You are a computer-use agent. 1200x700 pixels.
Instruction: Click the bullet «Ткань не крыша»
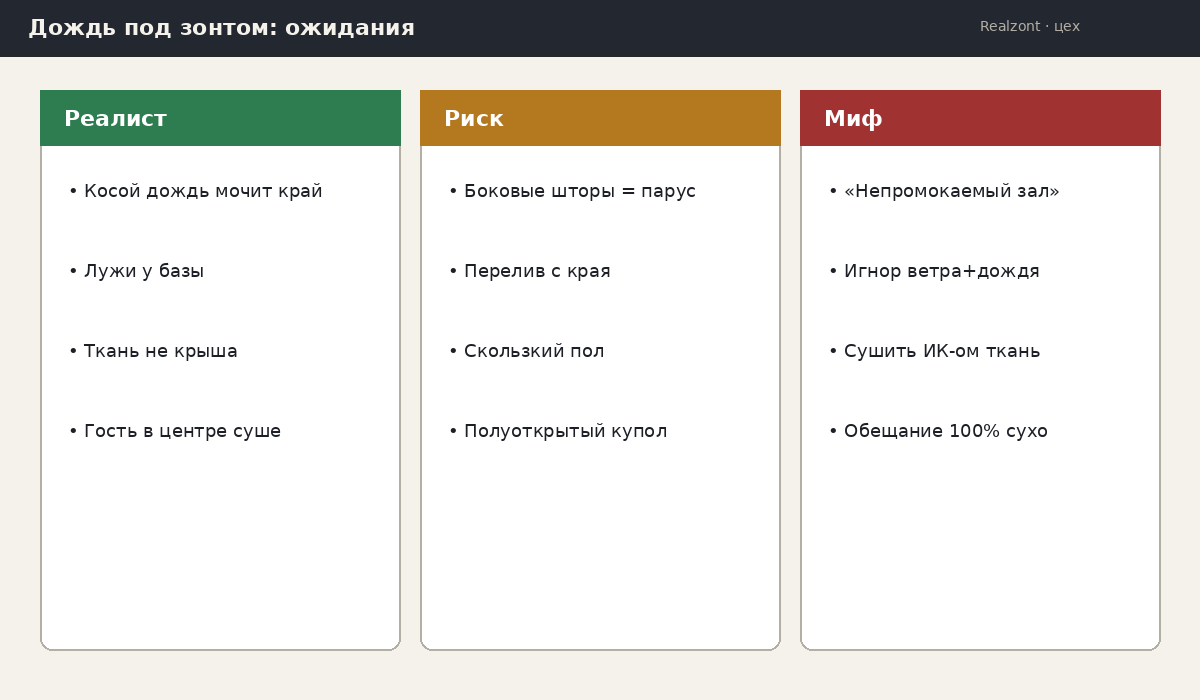tap(153, 351)
